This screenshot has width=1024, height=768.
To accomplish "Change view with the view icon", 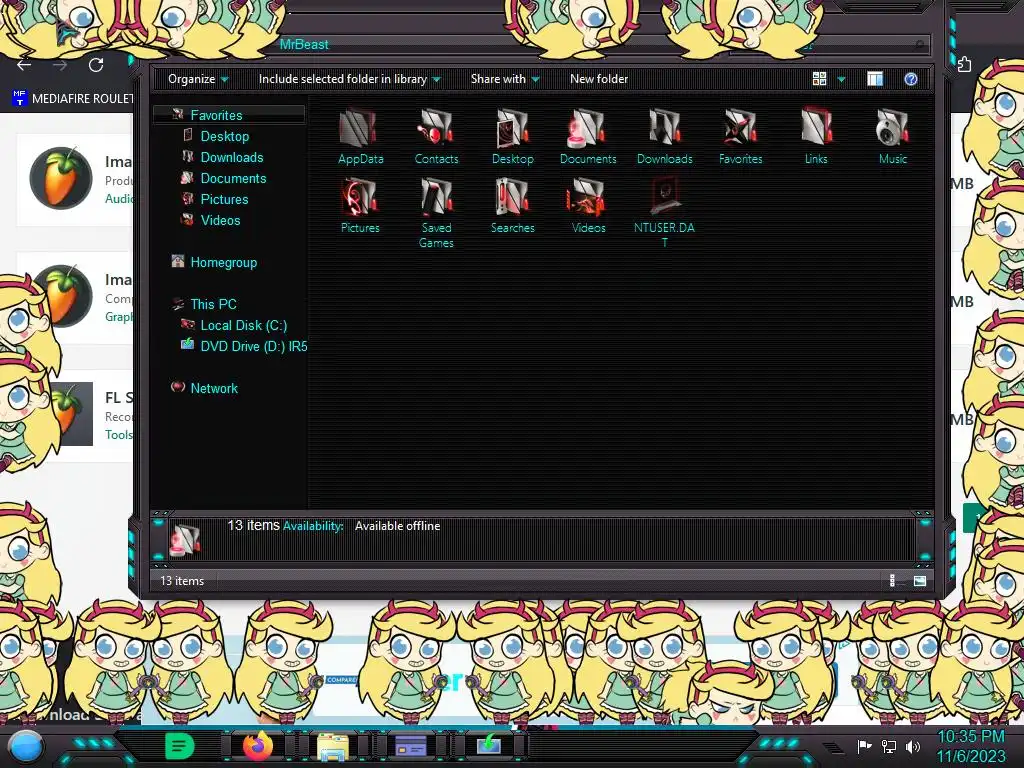I will 820,79.
